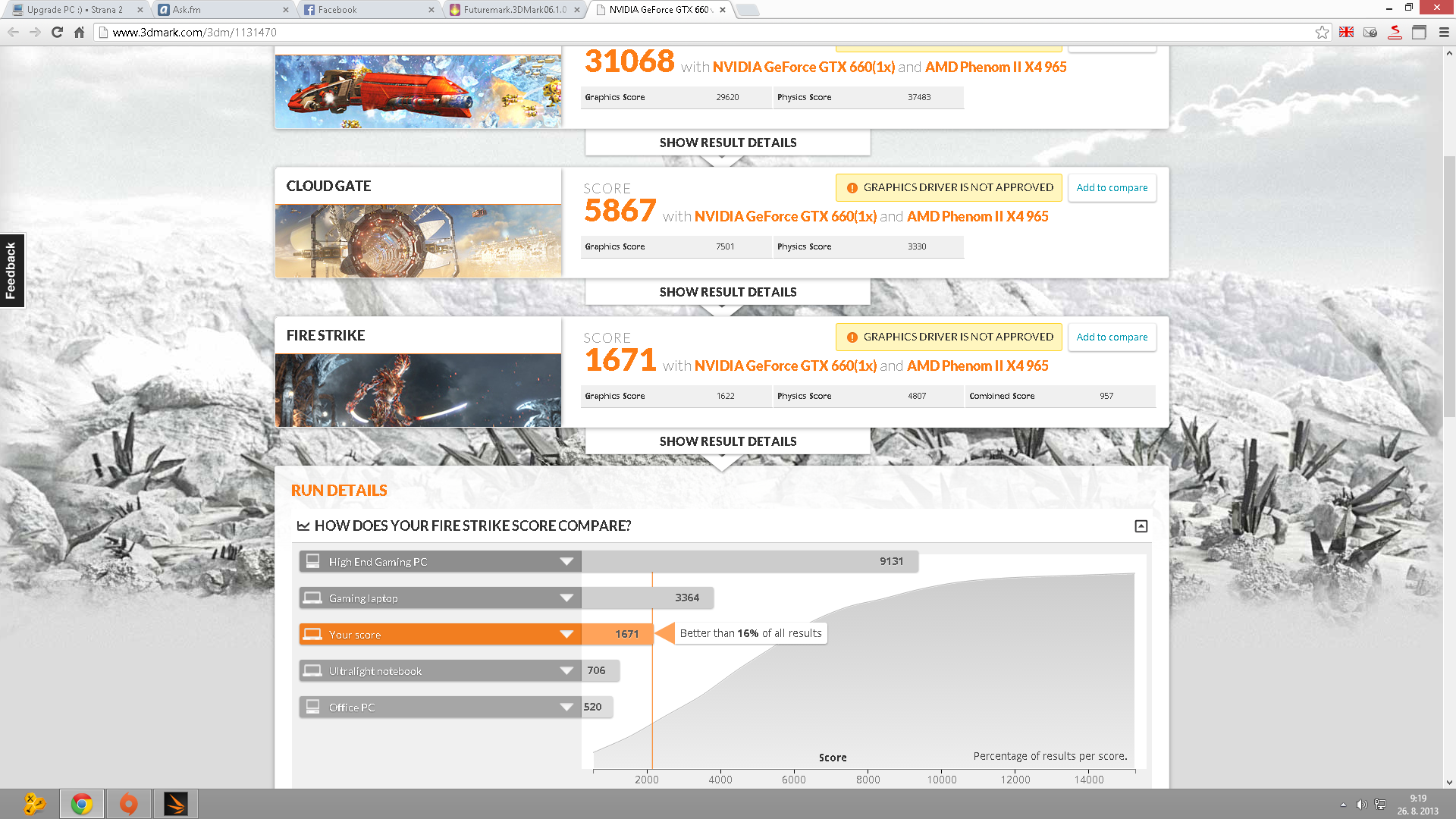Expand the Ultralight notebook dropdown

[566, 670]
